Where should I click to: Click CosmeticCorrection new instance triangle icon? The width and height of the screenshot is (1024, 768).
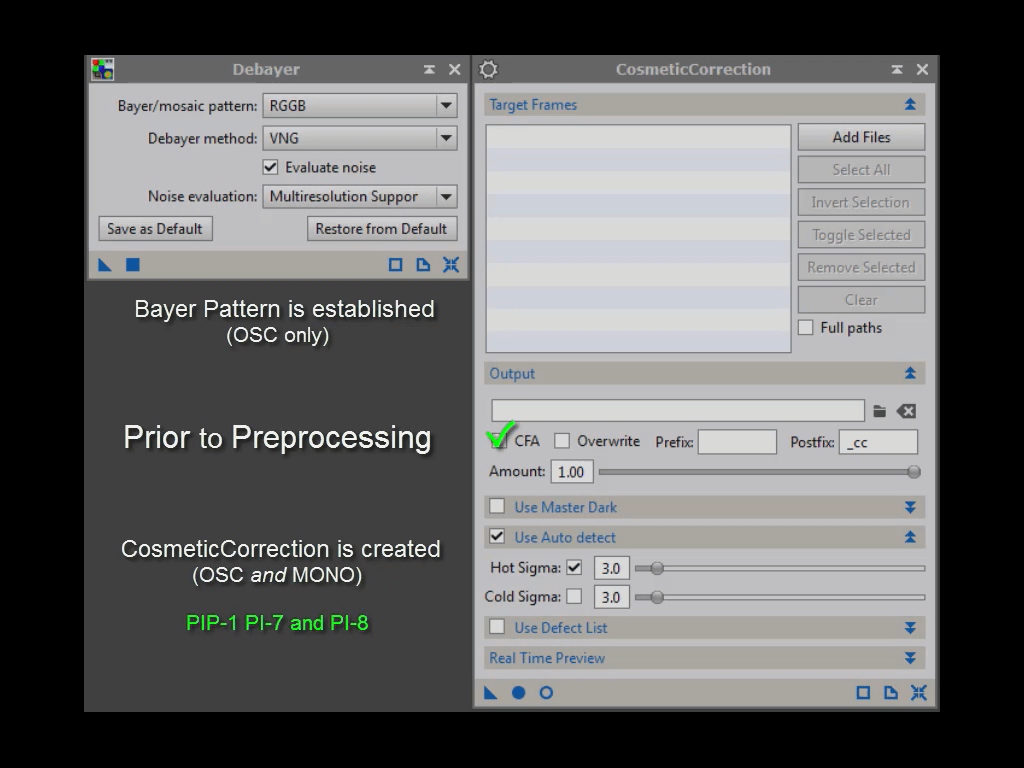[x=490, y=693]
